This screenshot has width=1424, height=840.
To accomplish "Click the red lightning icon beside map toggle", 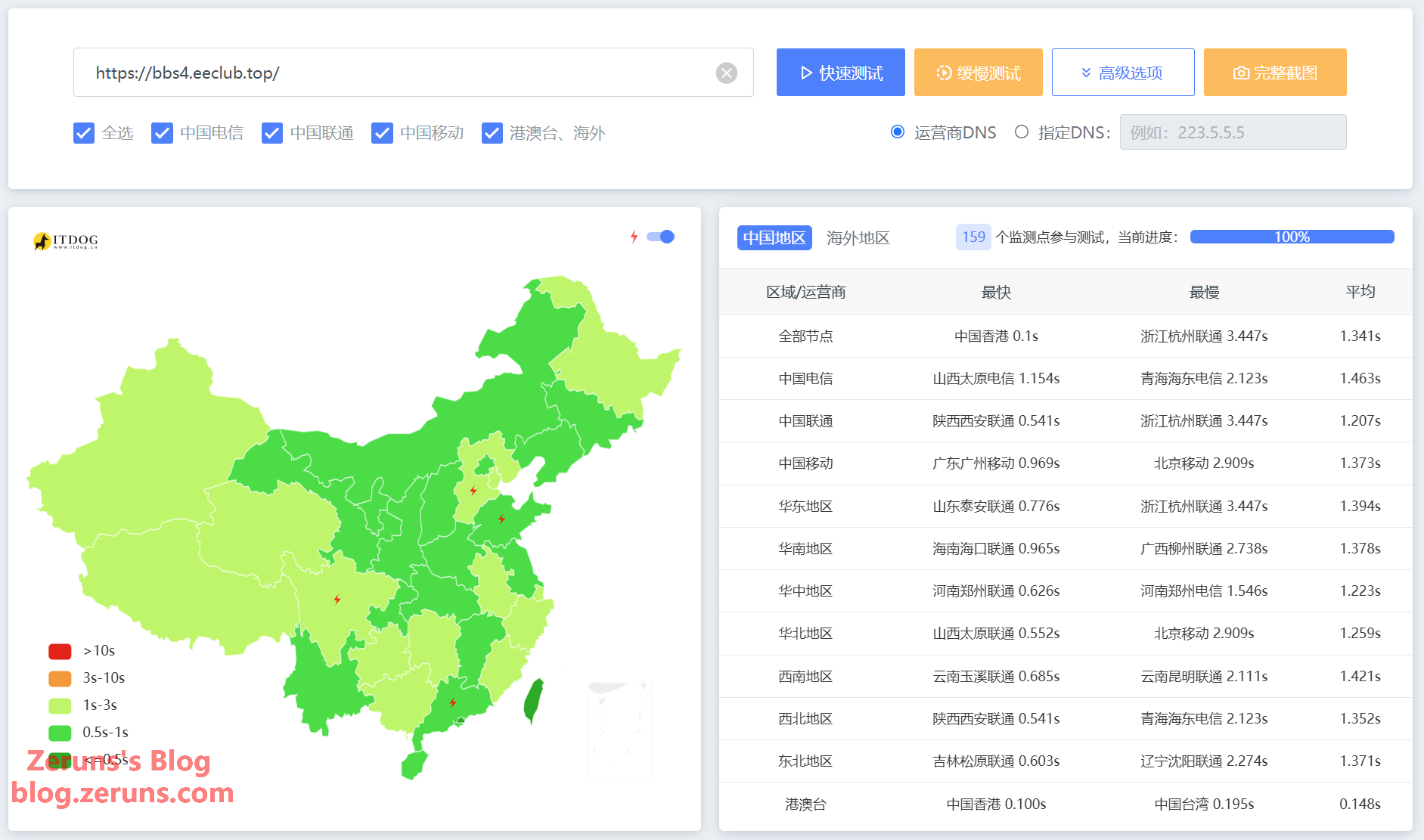I will tap(634, 237).
